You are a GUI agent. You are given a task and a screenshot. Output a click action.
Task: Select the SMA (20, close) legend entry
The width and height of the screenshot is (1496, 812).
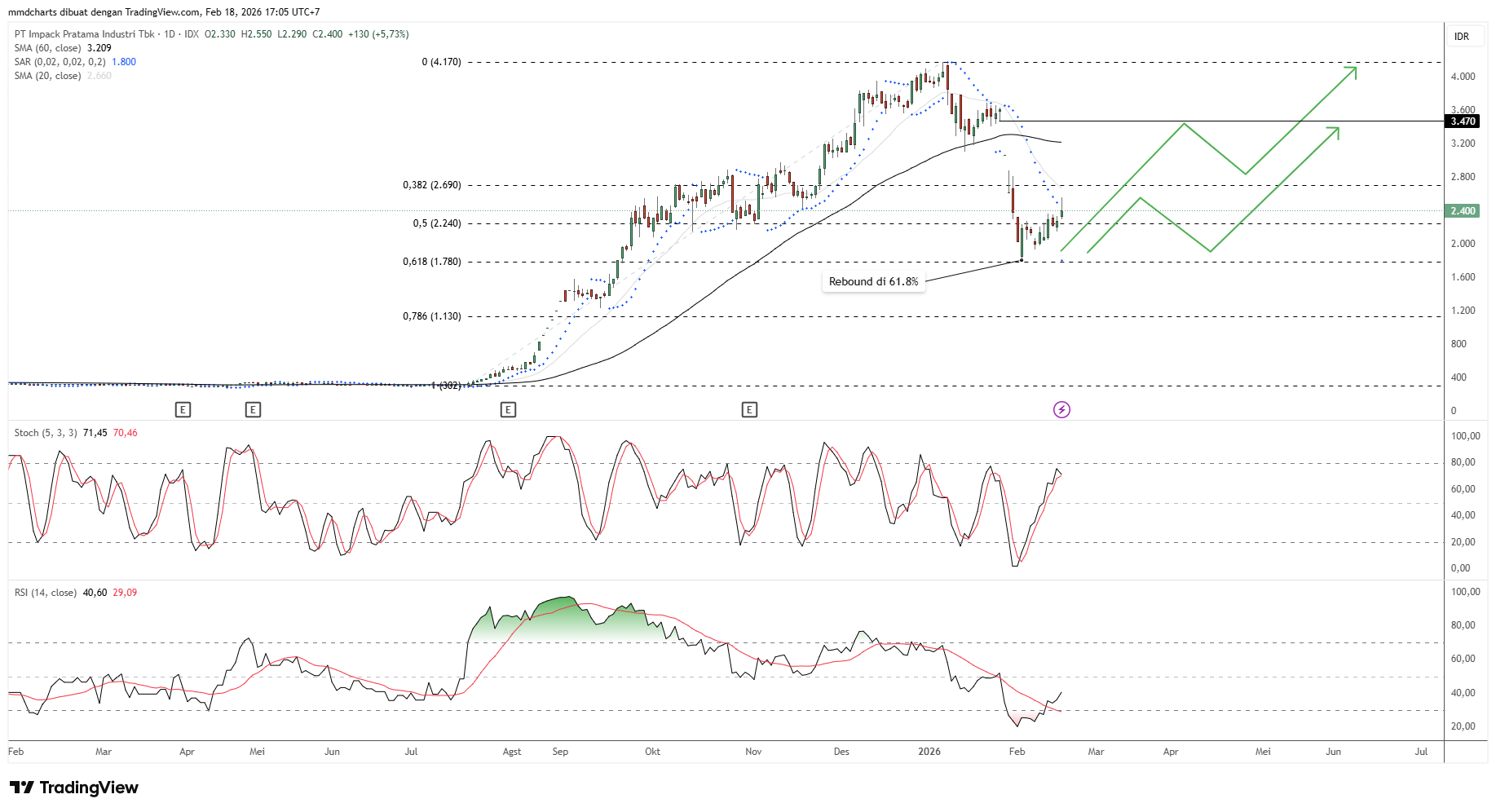(x=47, y=76)
